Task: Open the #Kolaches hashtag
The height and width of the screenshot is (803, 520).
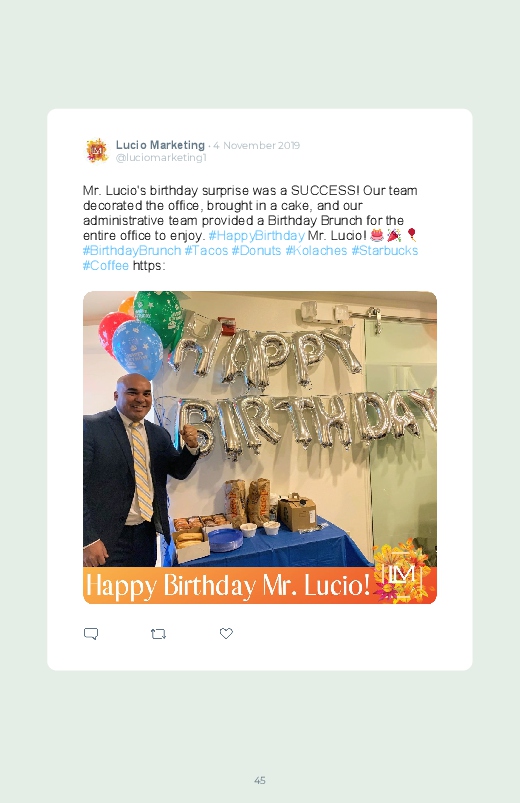Action: [316, 250]
